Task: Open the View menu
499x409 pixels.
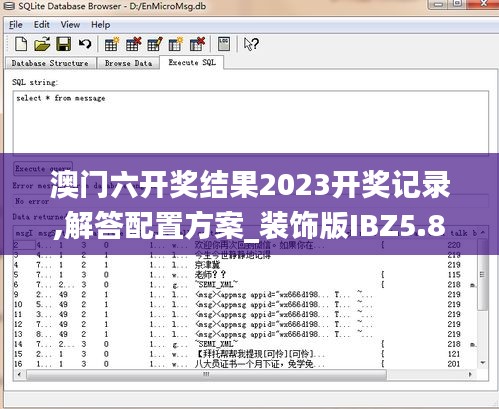Action: [70, 25]
